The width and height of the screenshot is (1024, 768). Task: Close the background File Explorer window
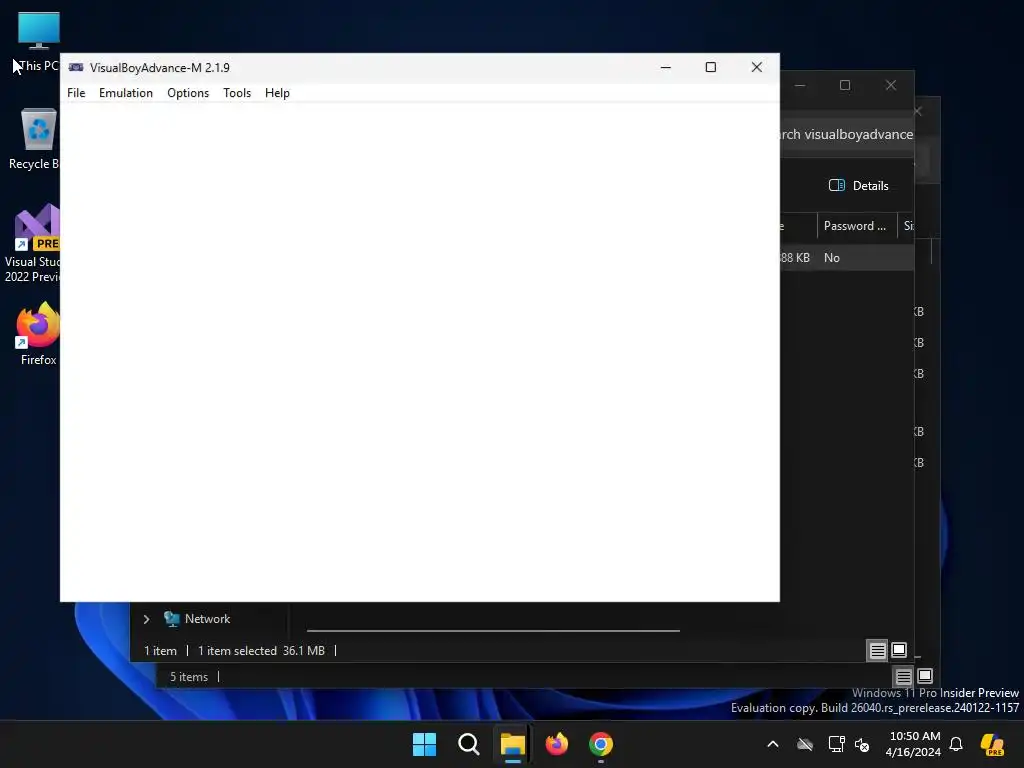(x=891, y=86)
